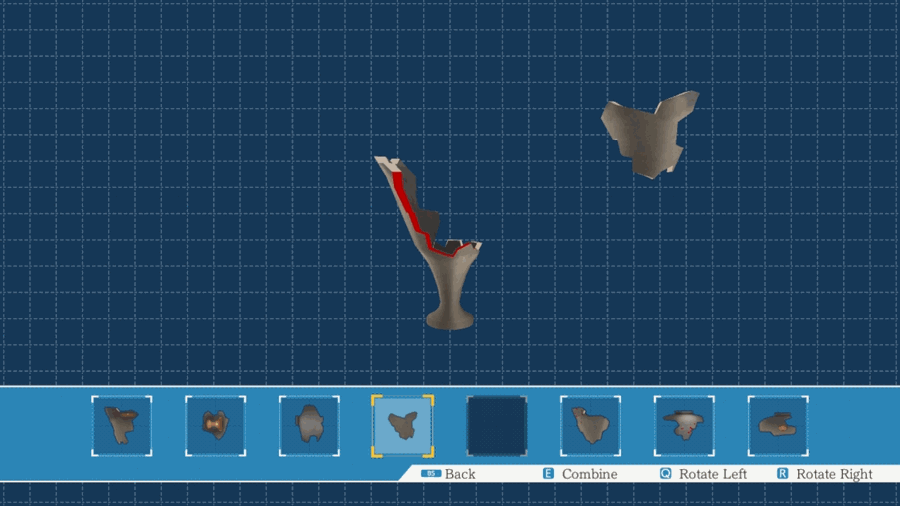Select the eighth shard slot
900x506 pixels.
click(x=778, y=426)
